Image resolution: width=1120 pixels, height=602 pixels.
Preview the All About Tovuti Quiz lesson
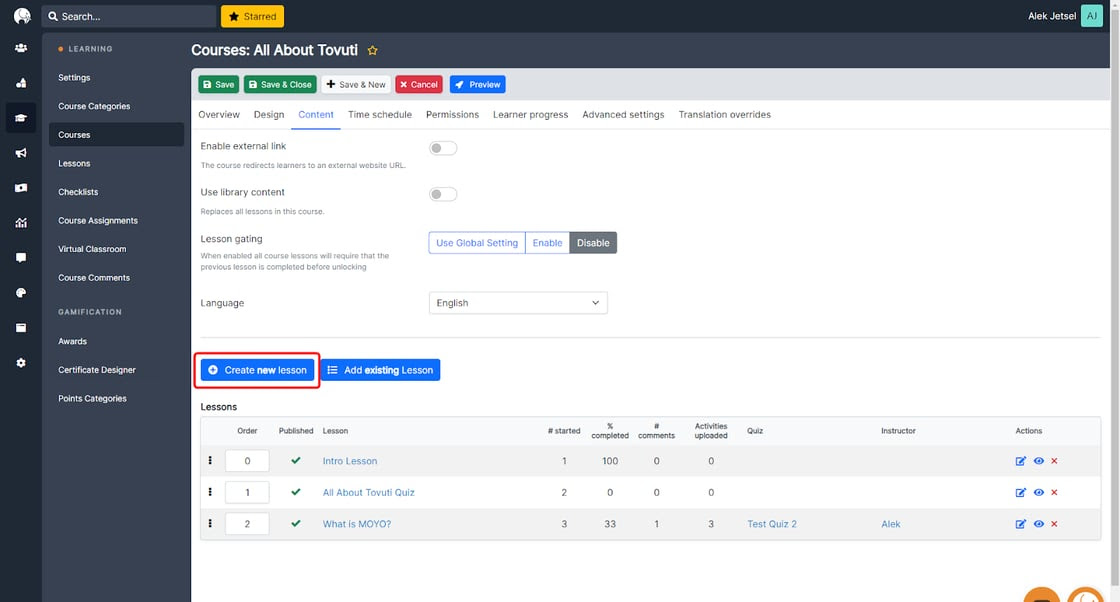pyautogui.click(x=1038, y=492)
